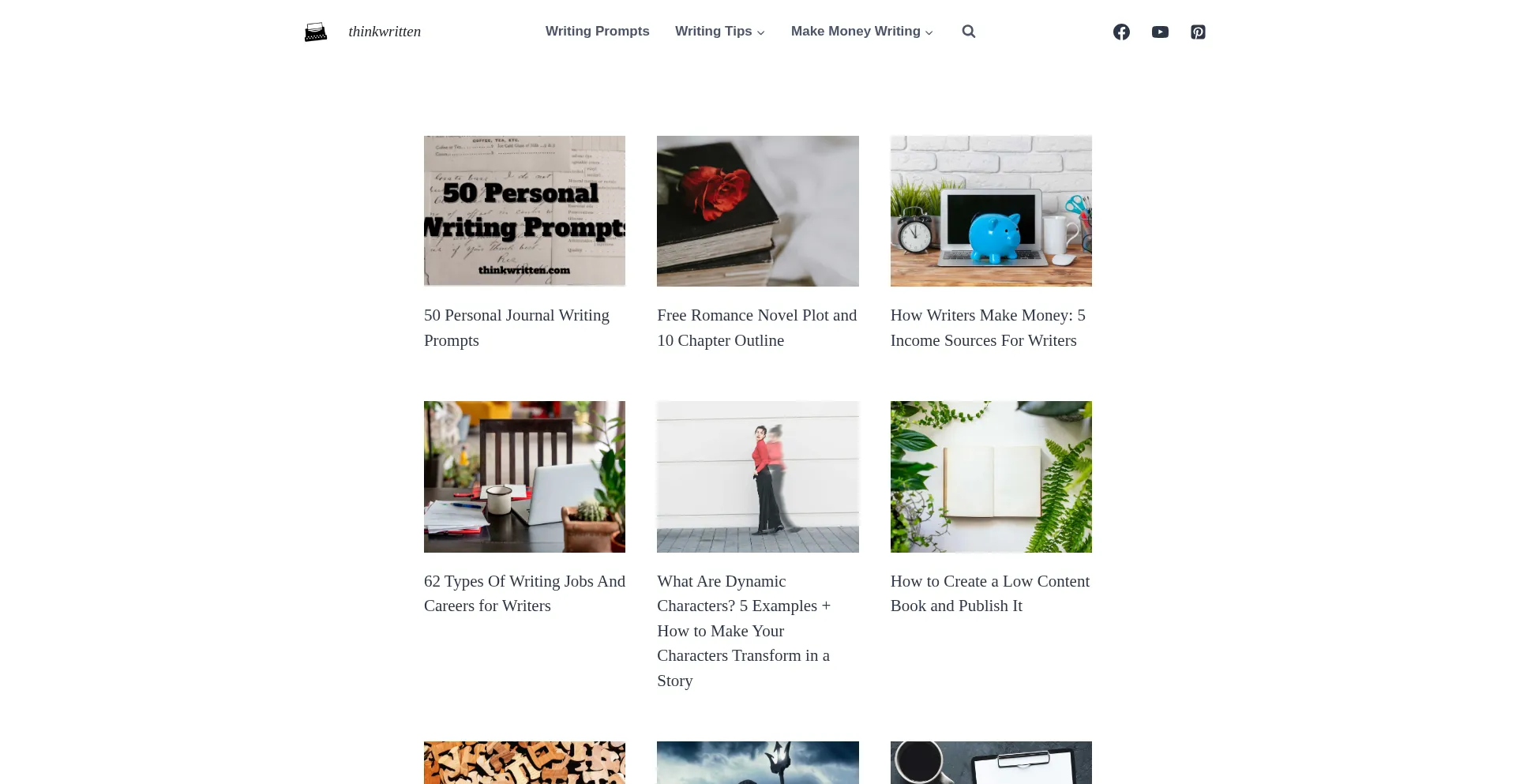Go to the thinkwritten home link
Screen dimensions: 1516x784
[385, 32]
